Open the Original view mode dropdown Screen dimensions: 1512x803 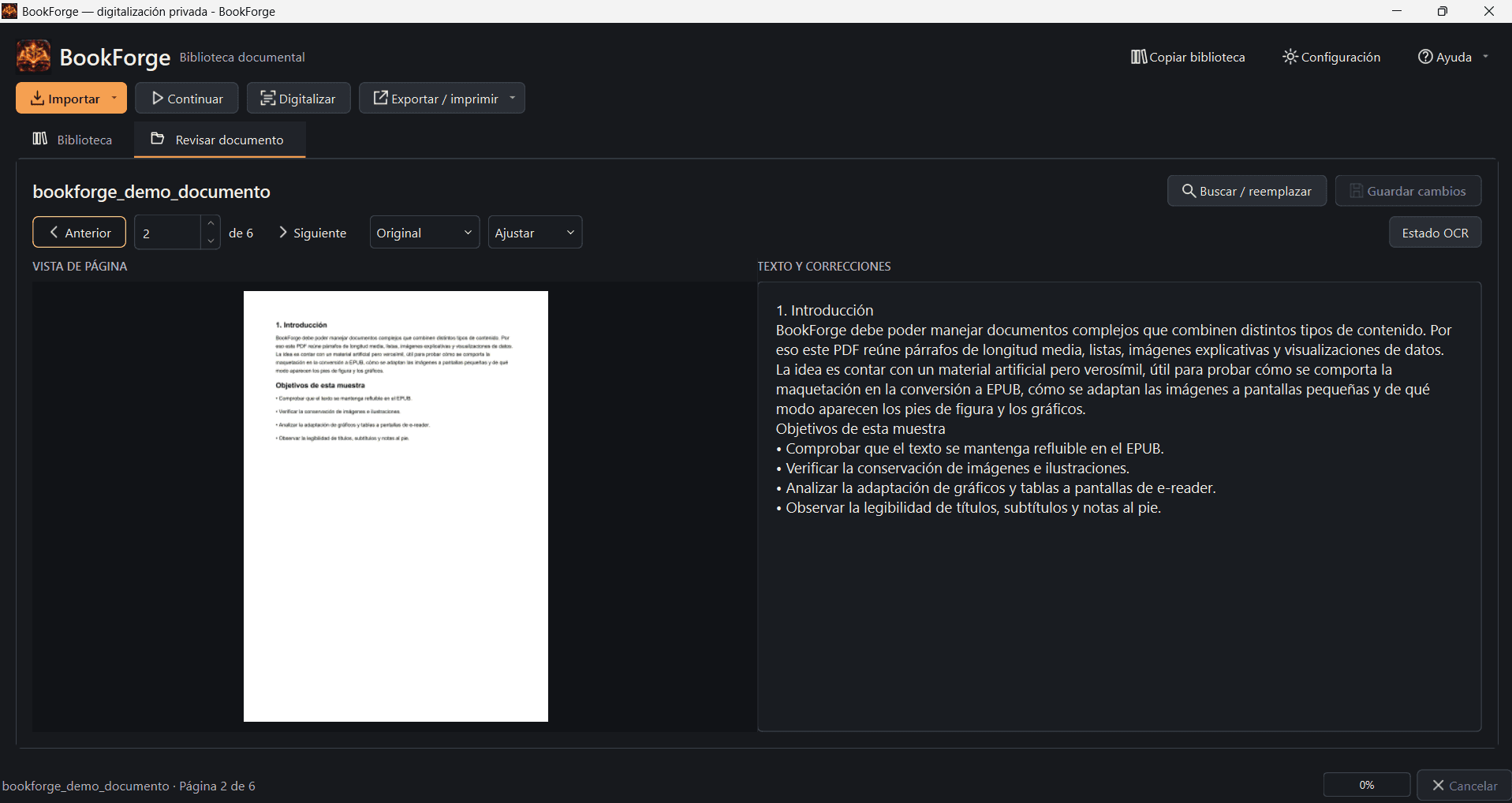424,233
